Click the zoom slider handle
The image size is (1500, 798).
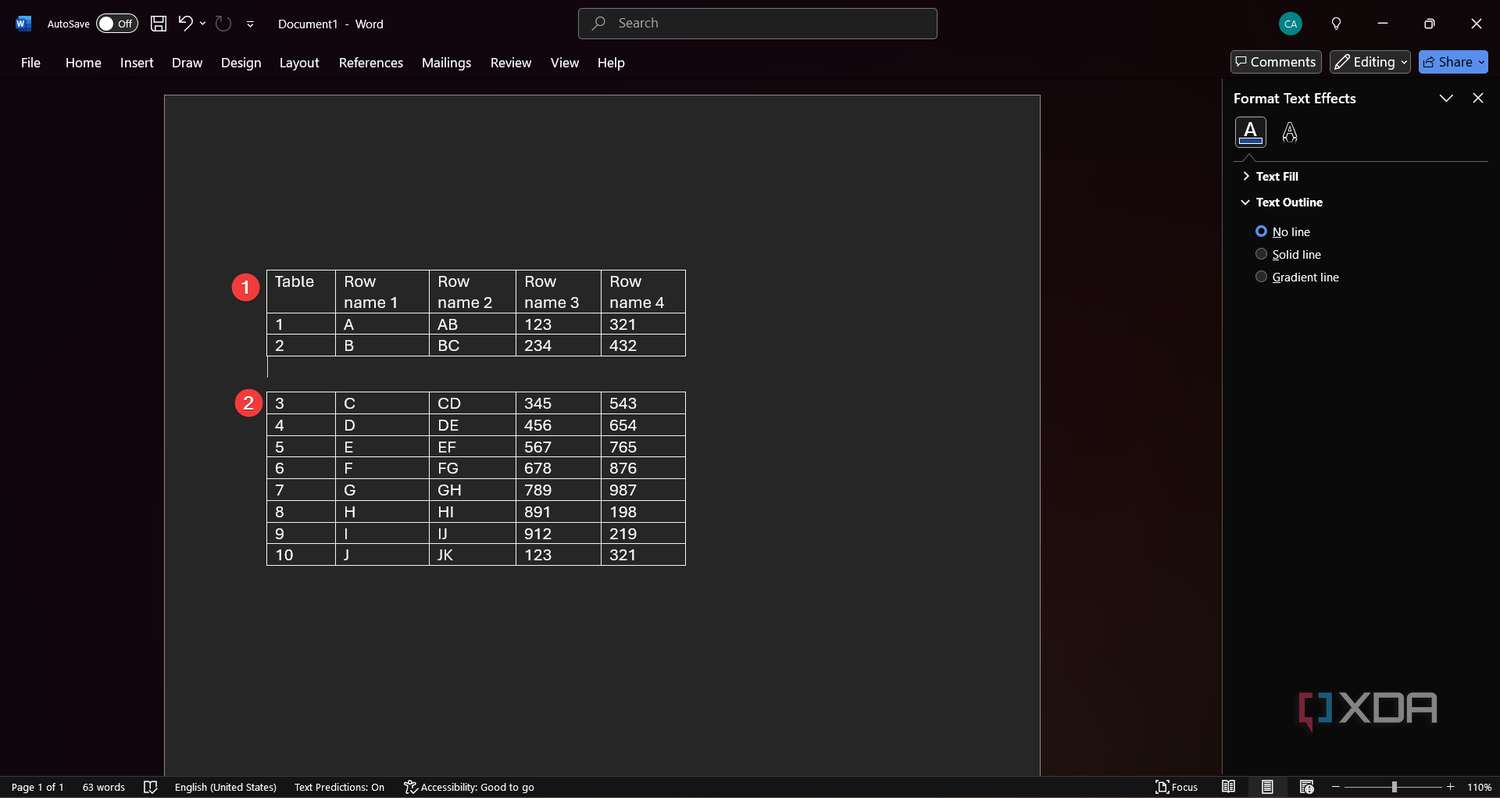click(x=1394, y=787)
